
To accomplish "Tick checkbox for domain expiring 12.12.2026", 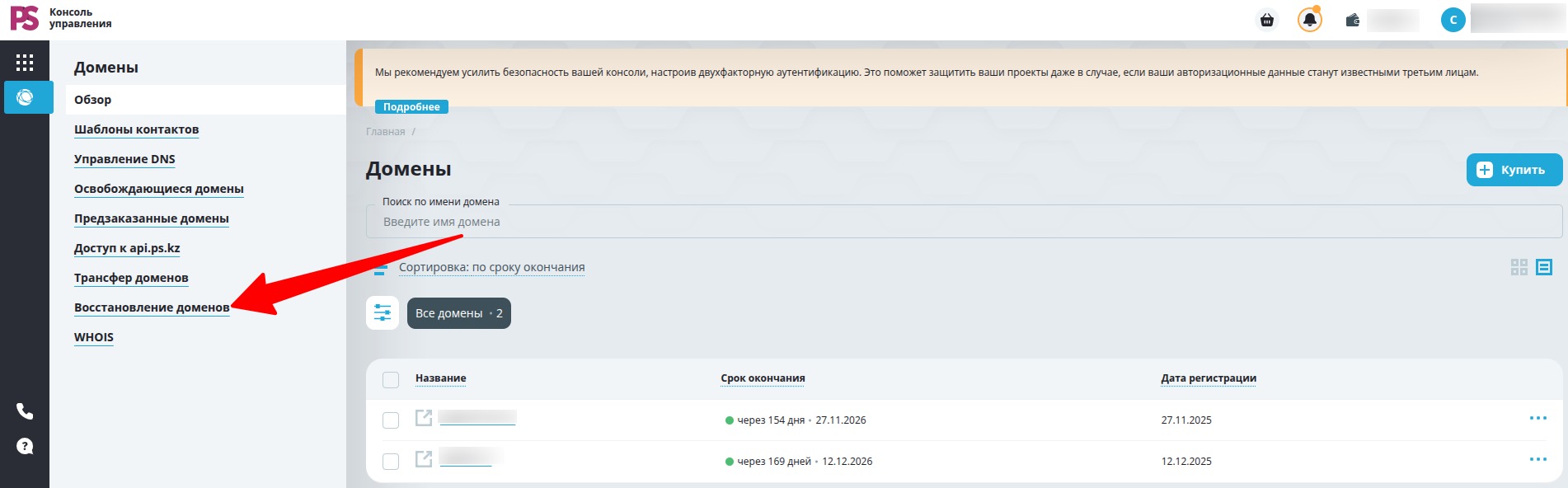I will 391,462.
